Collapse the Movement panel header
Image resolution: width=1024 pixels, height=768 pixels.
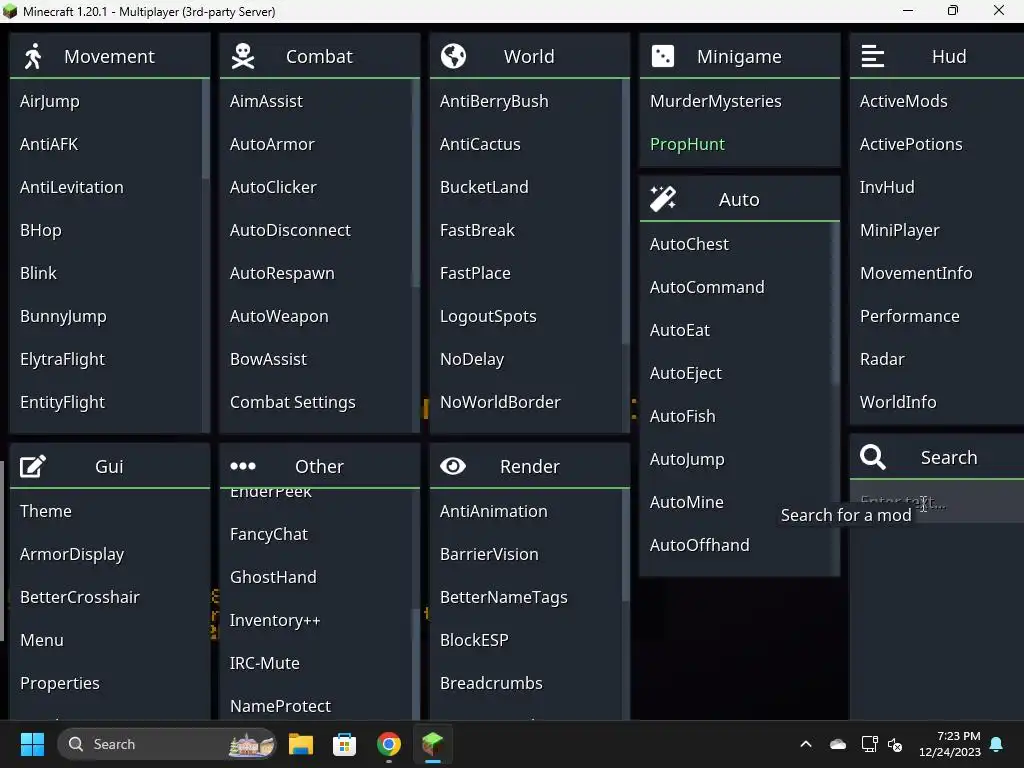110,56
